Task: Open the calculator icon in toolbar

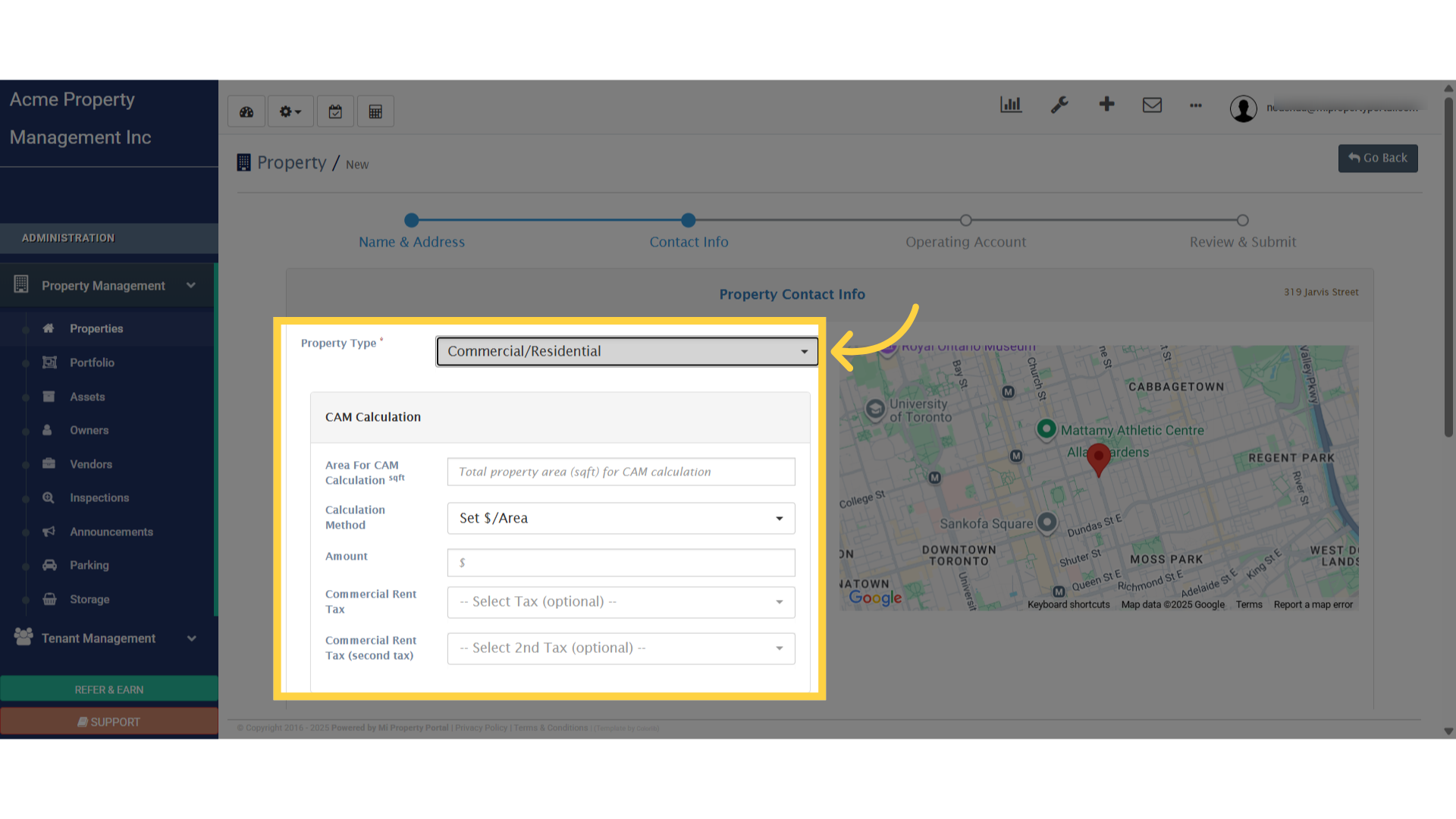Action: coord(375,111)
